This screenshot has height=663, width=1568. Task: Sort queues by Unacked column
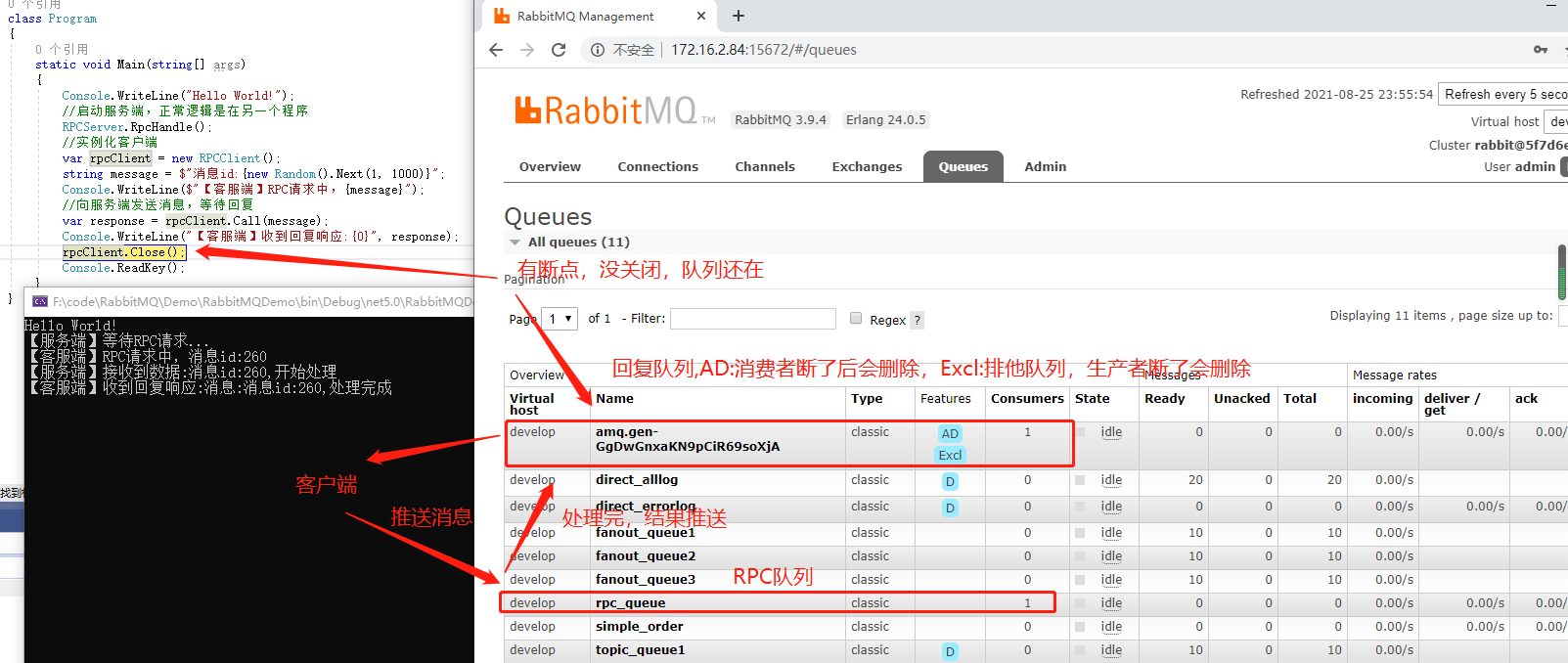pos(1242,398)
